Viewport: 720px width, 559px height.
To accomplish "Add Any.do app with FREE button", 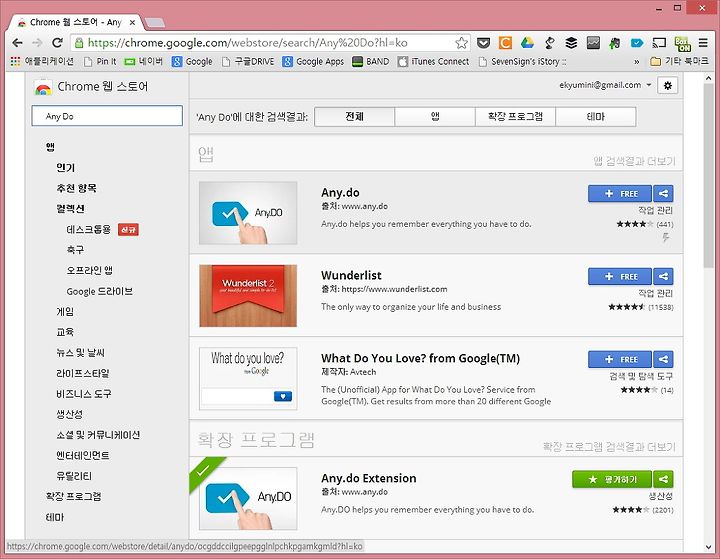I will (619, 193).
